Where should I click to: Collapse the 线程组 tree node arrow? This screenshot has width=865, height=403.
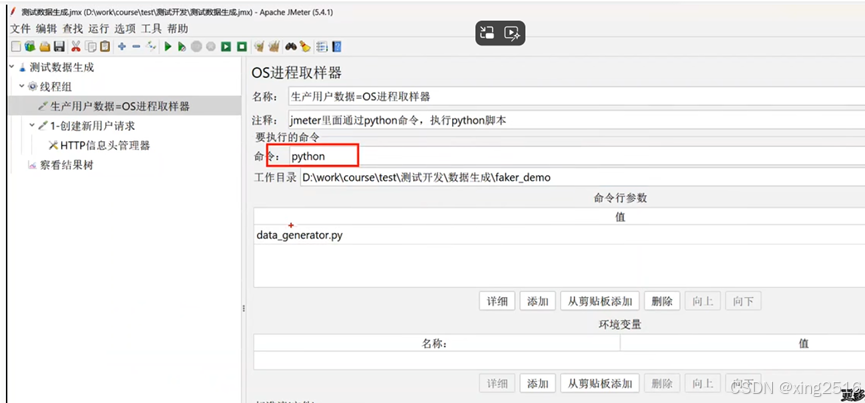[22, 87]
